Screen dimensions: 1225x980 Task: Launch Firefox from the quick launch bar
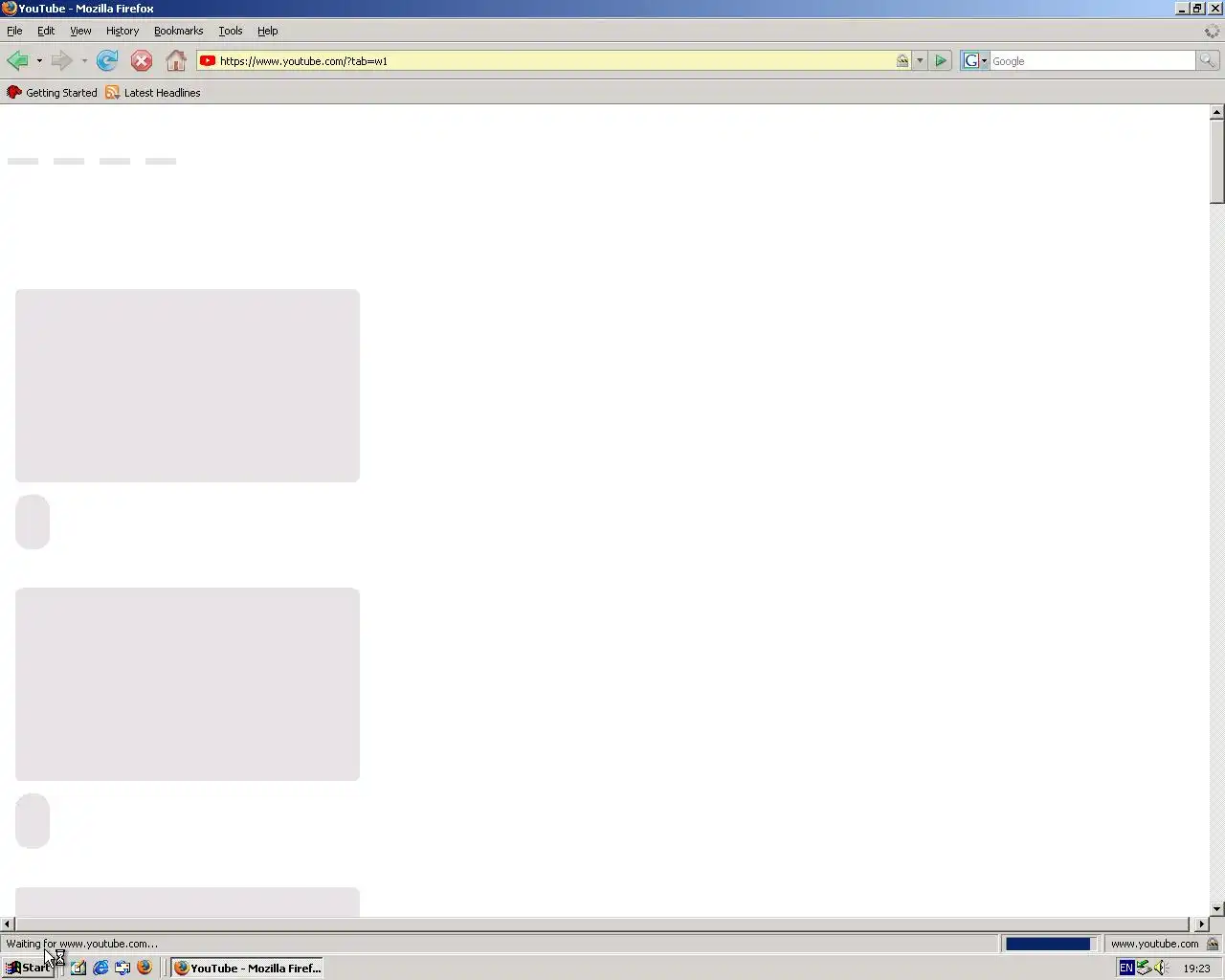click(x=145, y=968)
